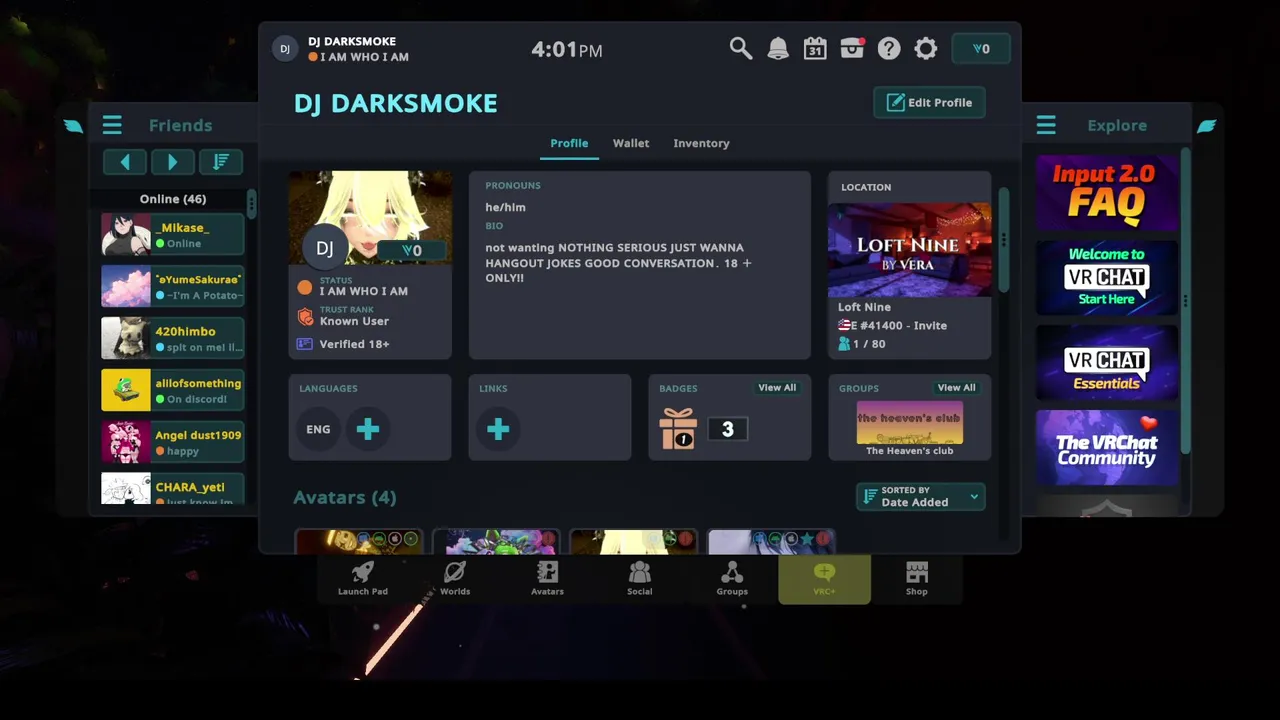
Task: Open the calendar icon in top bar
Action: click(815, 49)
